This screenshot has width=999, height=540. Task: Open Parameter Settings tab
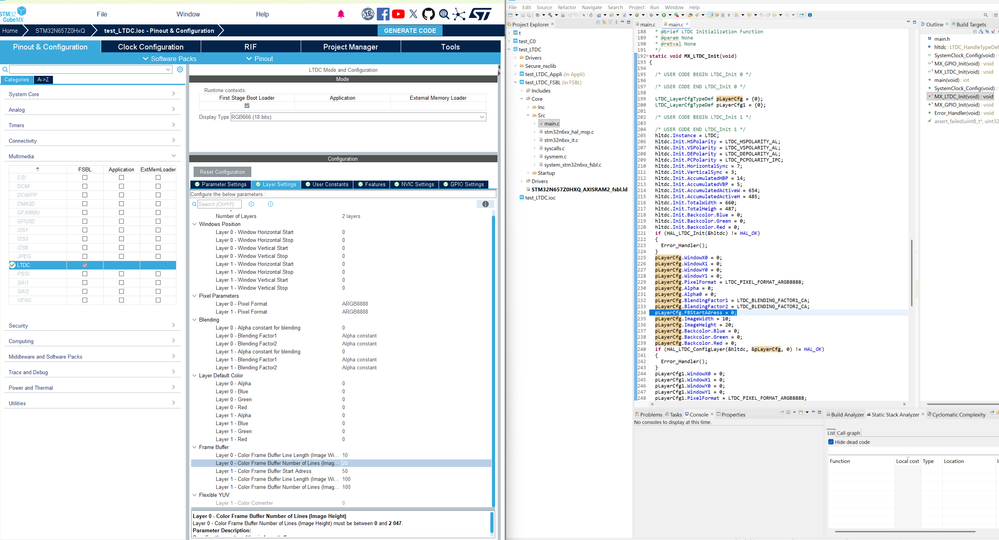220,185
